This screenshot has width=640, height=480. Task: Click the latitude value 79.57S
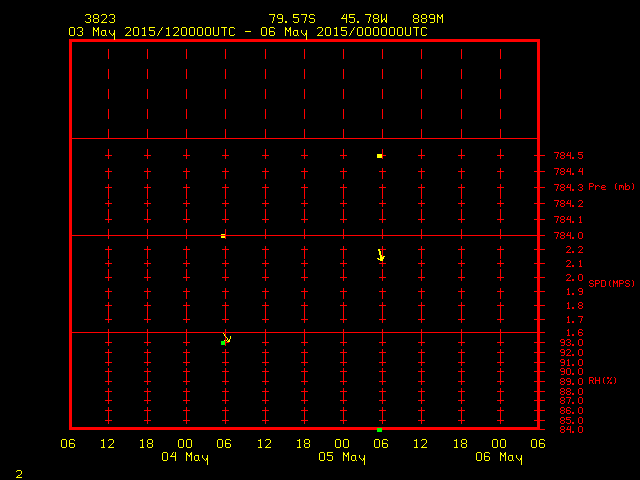pyautogui.click(x=293, y=19)
